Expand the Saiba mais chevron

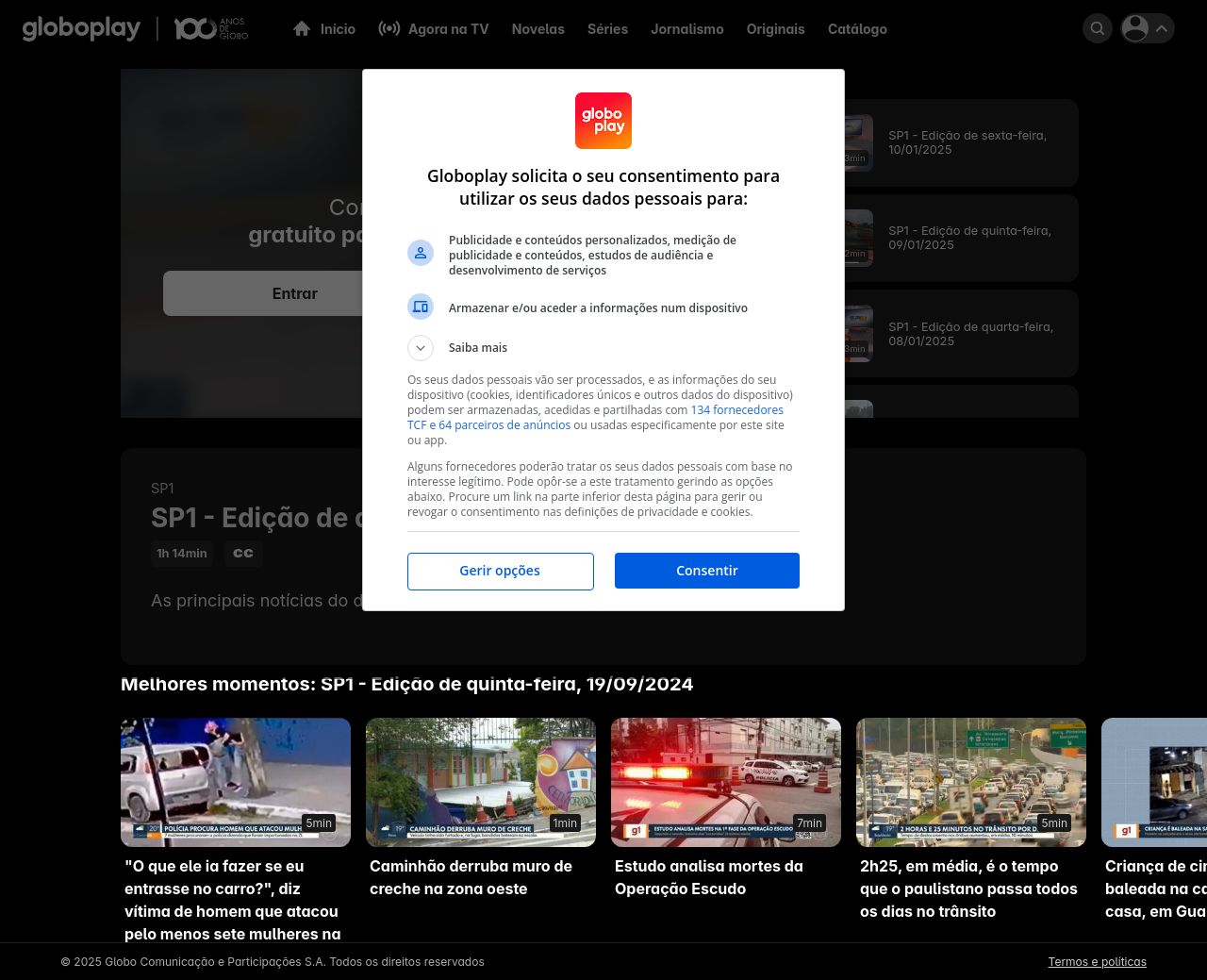tap(421, 348)
